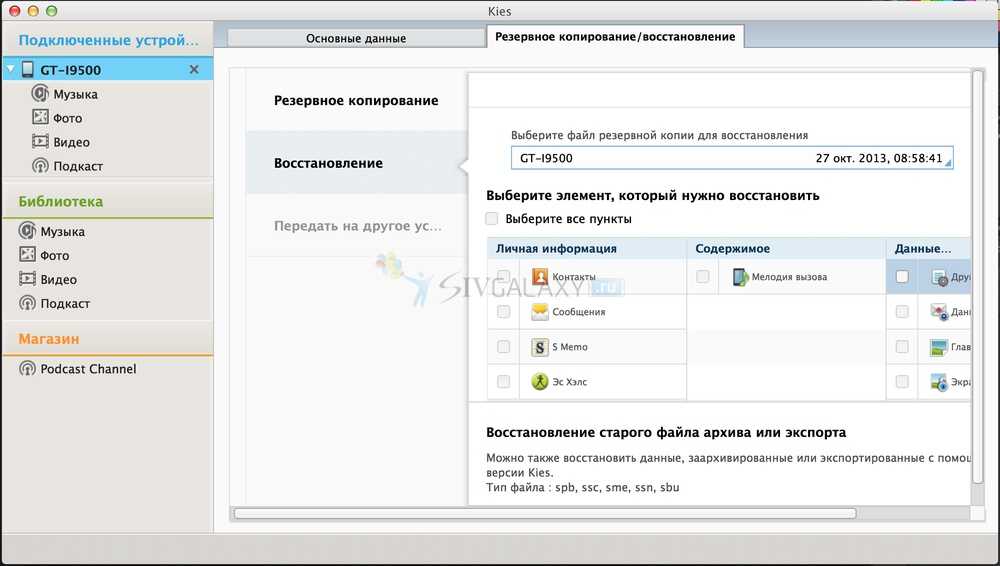The image size is (1000, 566).
Task: Check the S Memo checkbox
Action: (503, 347)
